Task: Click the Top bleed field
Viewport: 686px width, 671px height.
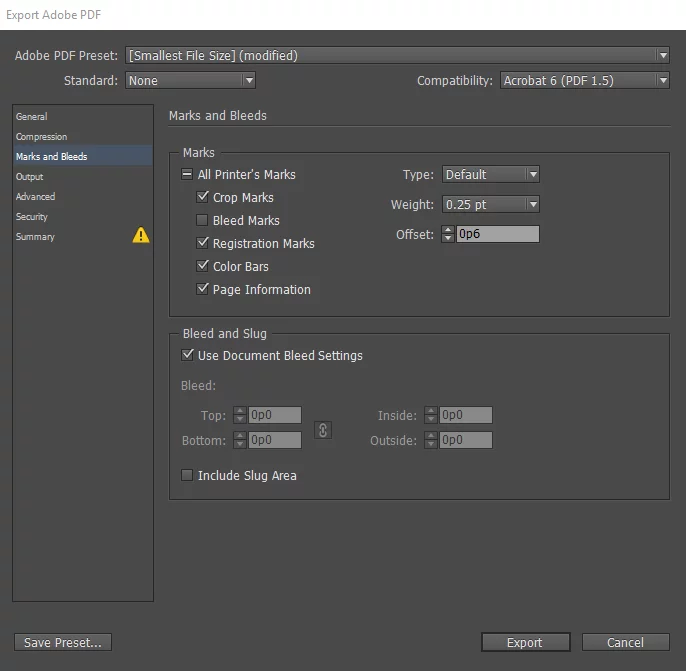Action: click(x=275, y=415)
